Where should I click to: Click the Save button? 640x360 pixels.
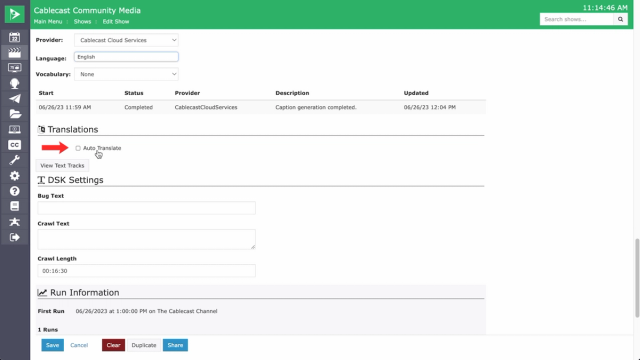(52, 345)
